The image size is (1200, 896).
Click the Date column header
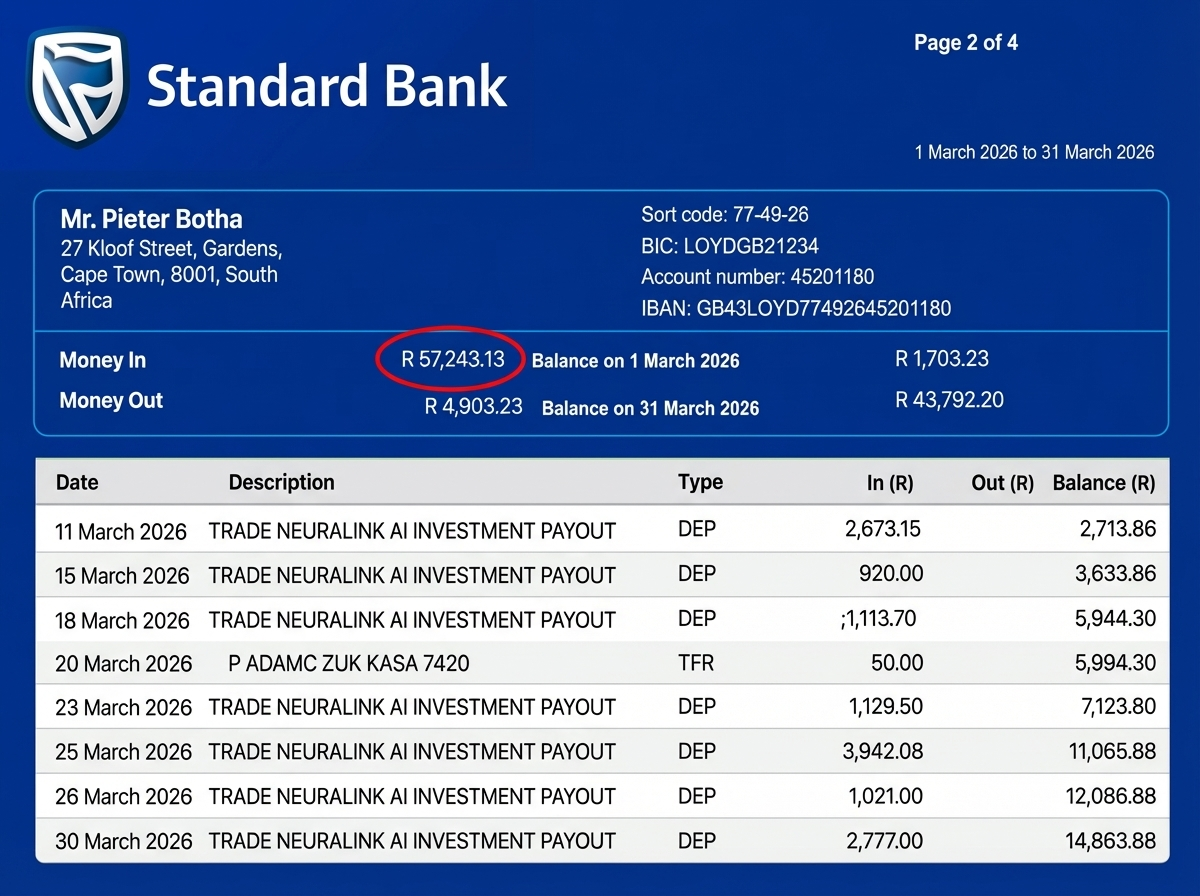click(77, 483)
